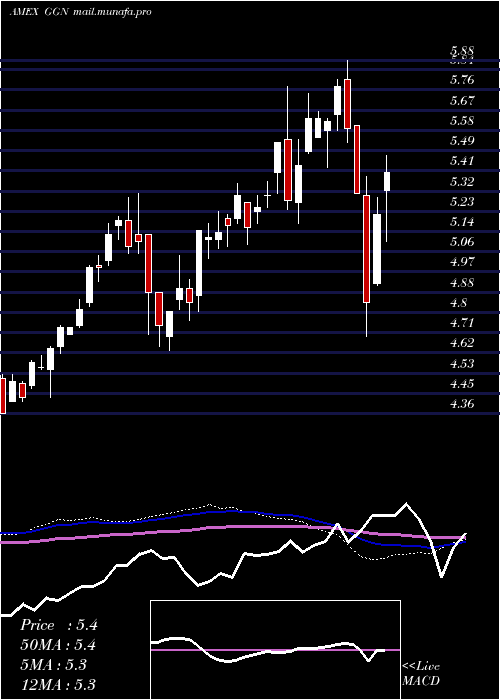The width and height of the screenshot is (500, 700).
Task: Select the 4.8 price axis label
Action: 458,303
